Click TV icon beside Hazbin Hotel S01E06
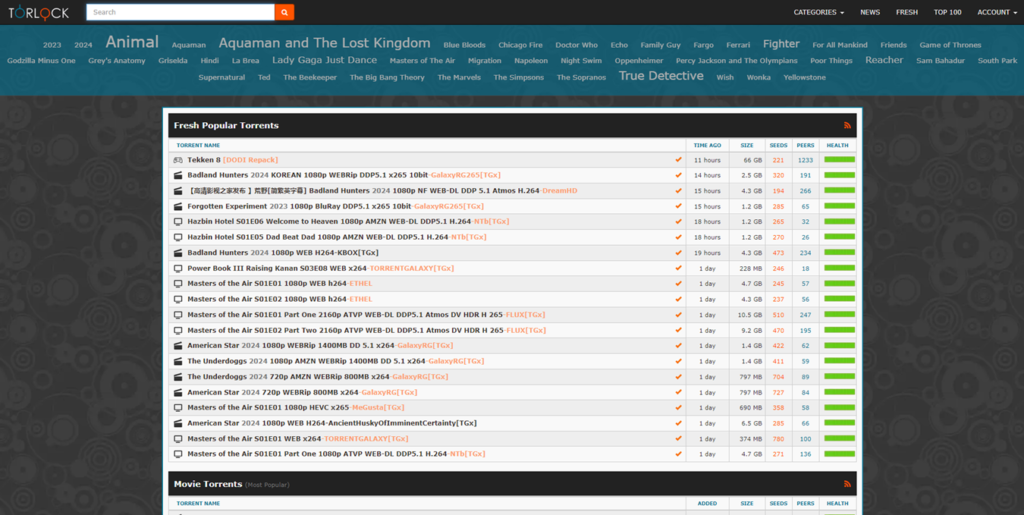This screenshot has height=515, width=1024. point(178,222)
